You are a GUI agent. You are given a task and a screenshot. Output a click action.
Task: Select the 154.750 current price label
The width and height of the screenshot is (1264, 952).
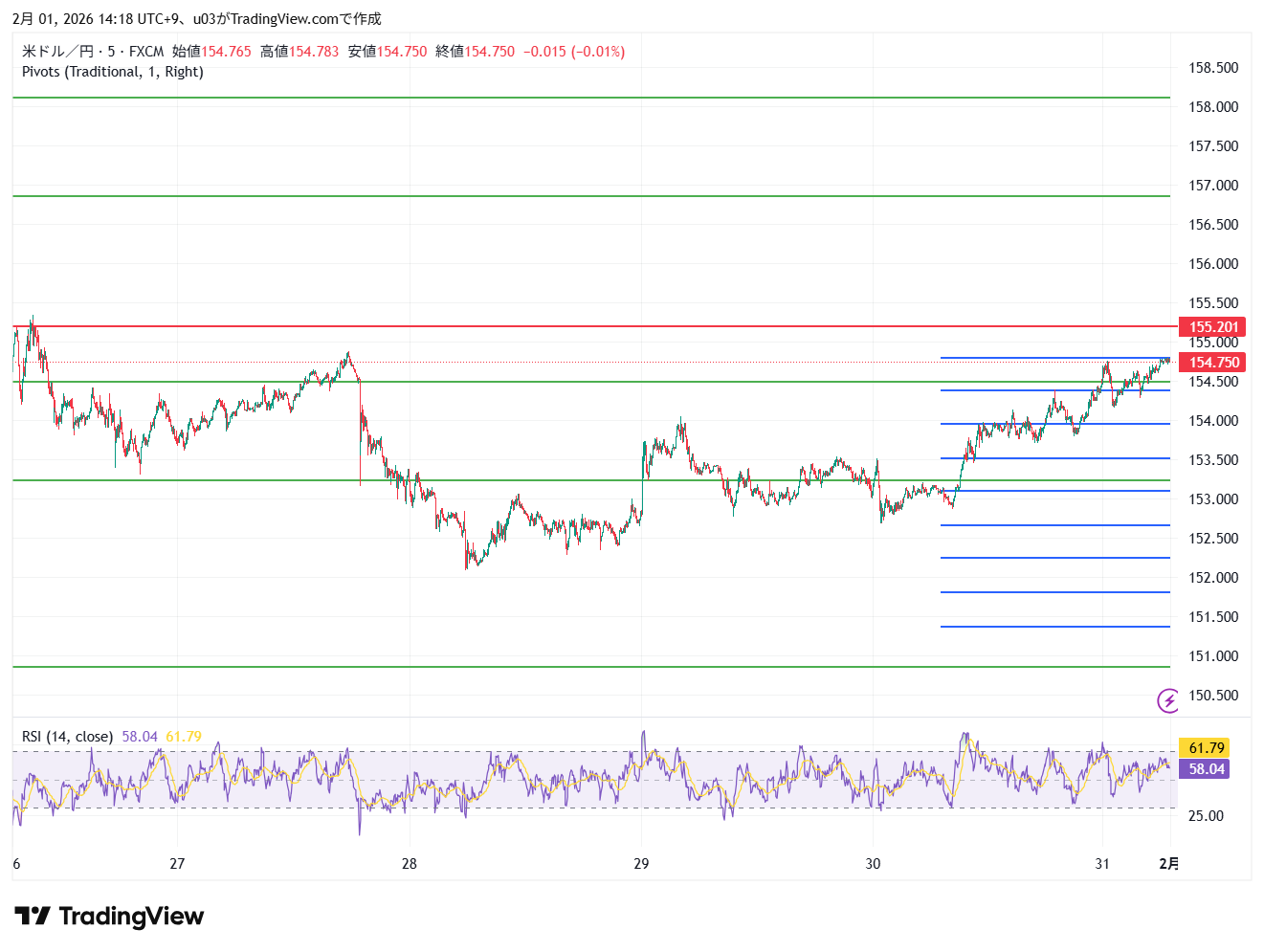click(x=1212, y=363)
